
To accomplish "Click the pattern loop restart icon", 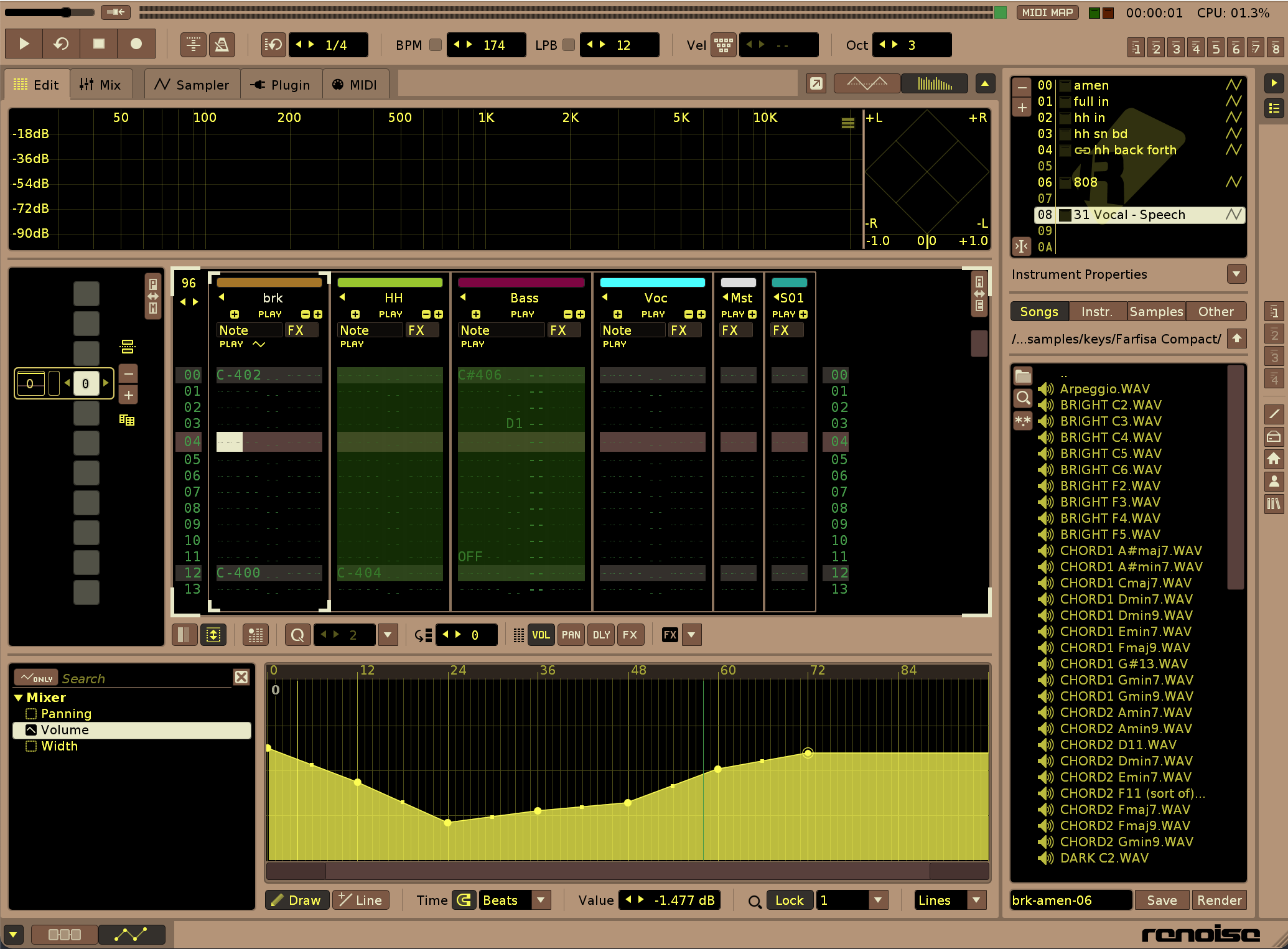I will click(61, 44).
